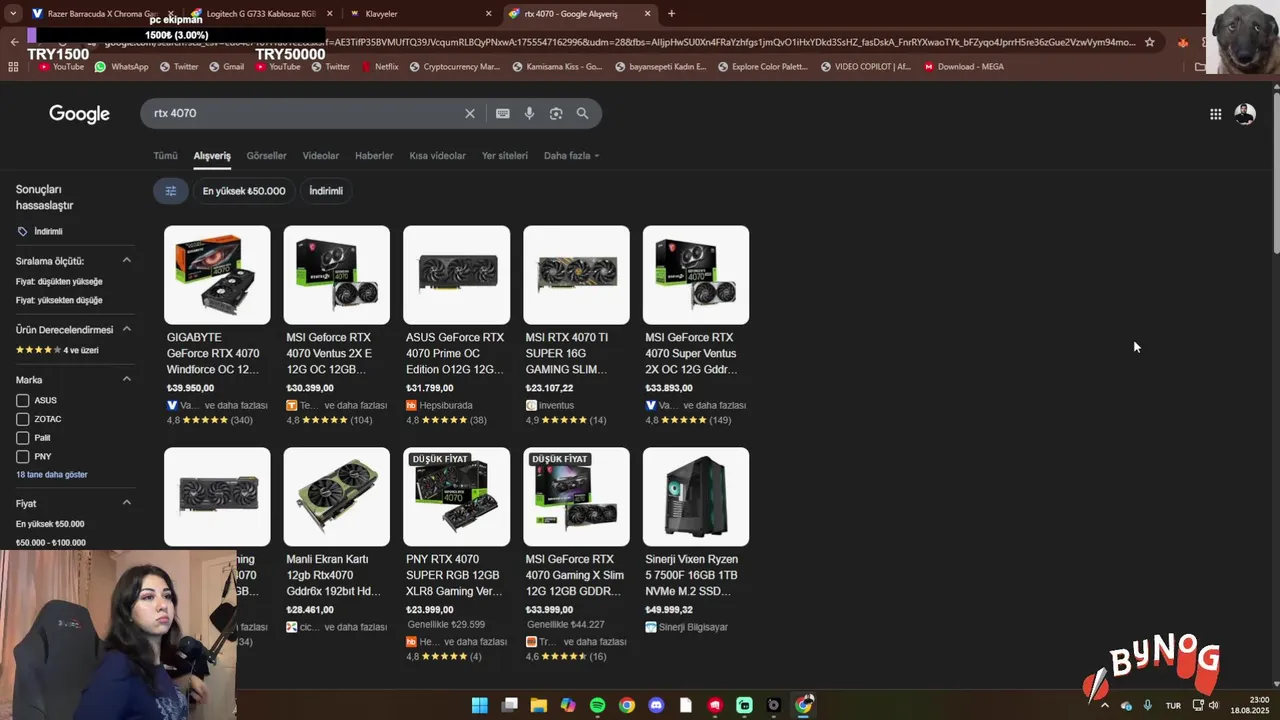
Task: Open the filter settings chip icon
Action: [x=170, y=191]
